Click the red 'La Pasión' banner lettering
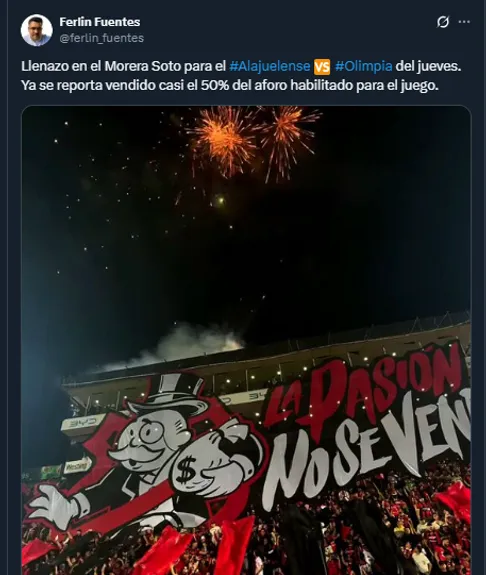Screen dimensions: 486x575 coord(363,391)
